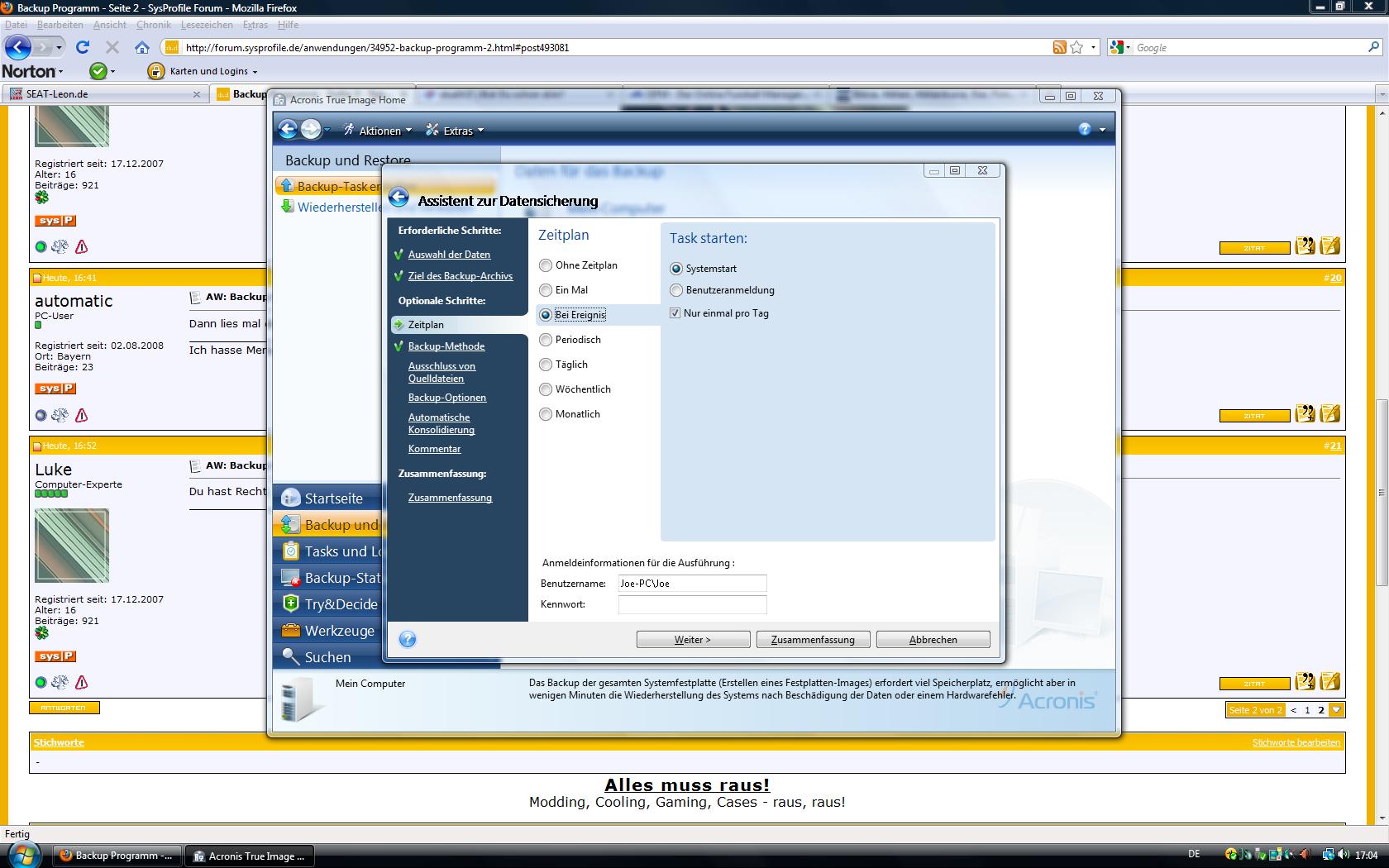
Task: Open search engine selector dropdown
Action: pos(1119,47)
